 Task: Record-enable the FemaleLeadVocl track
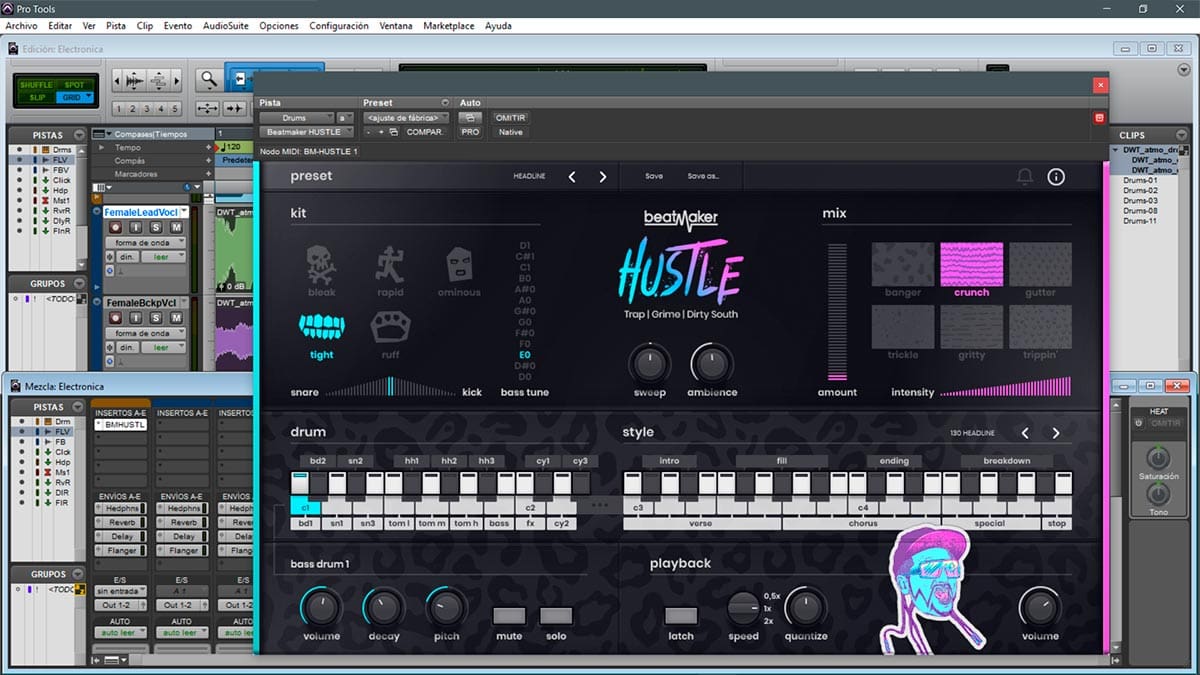pos(116,228)
